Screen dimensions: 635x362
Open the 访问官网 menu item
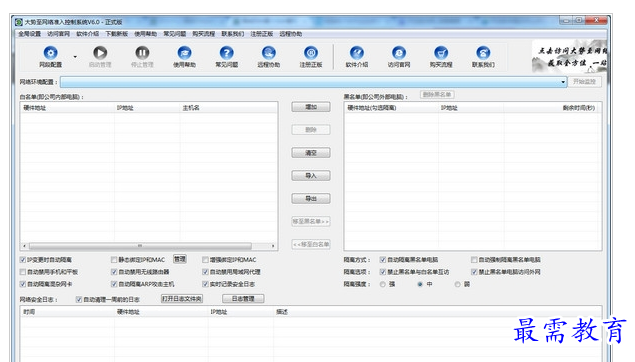point(58,34)
